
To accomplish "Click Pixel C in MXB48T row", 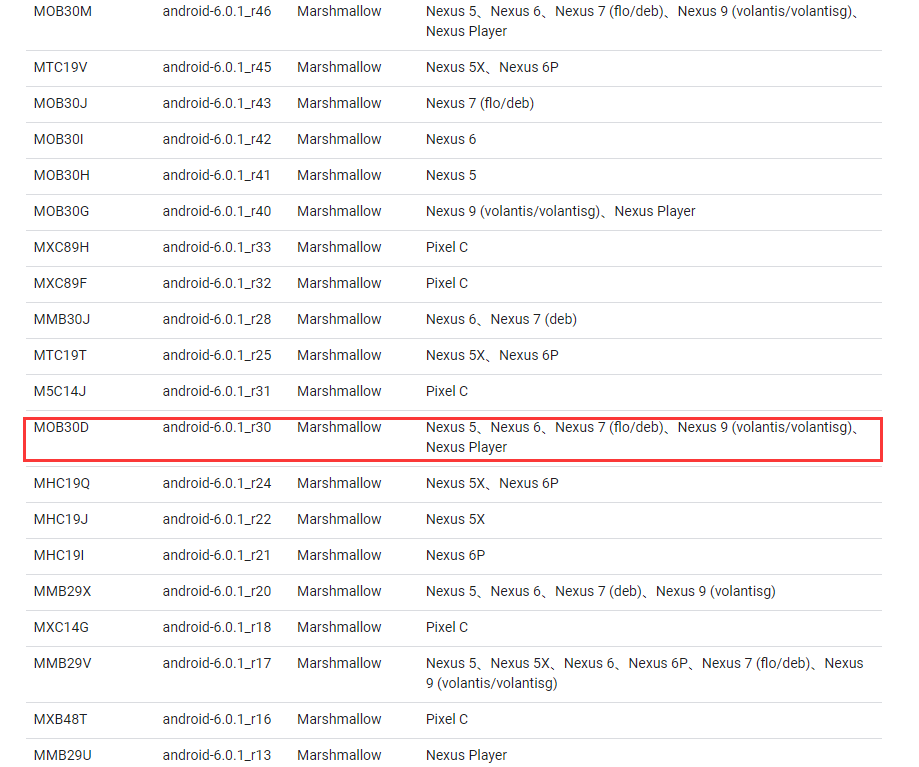I will [x=447, y=720].
